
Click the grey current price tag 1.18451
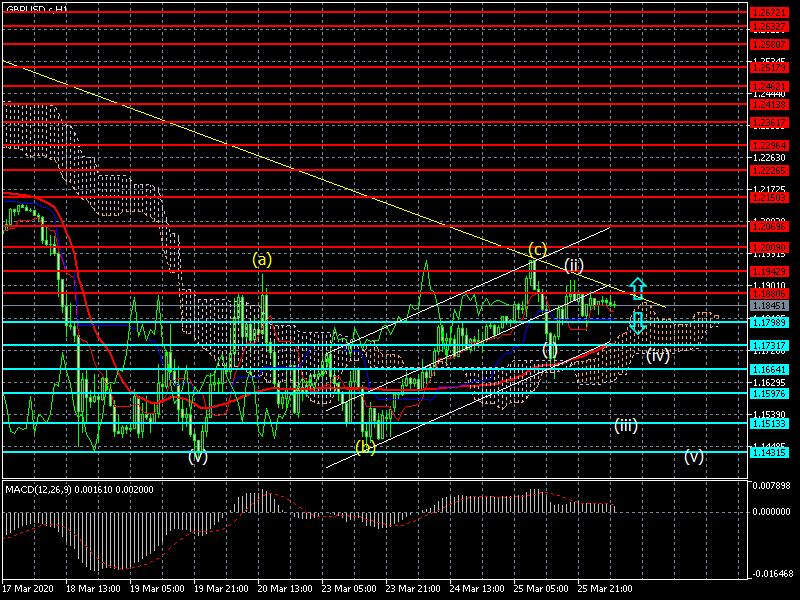[x=769, y=306]
